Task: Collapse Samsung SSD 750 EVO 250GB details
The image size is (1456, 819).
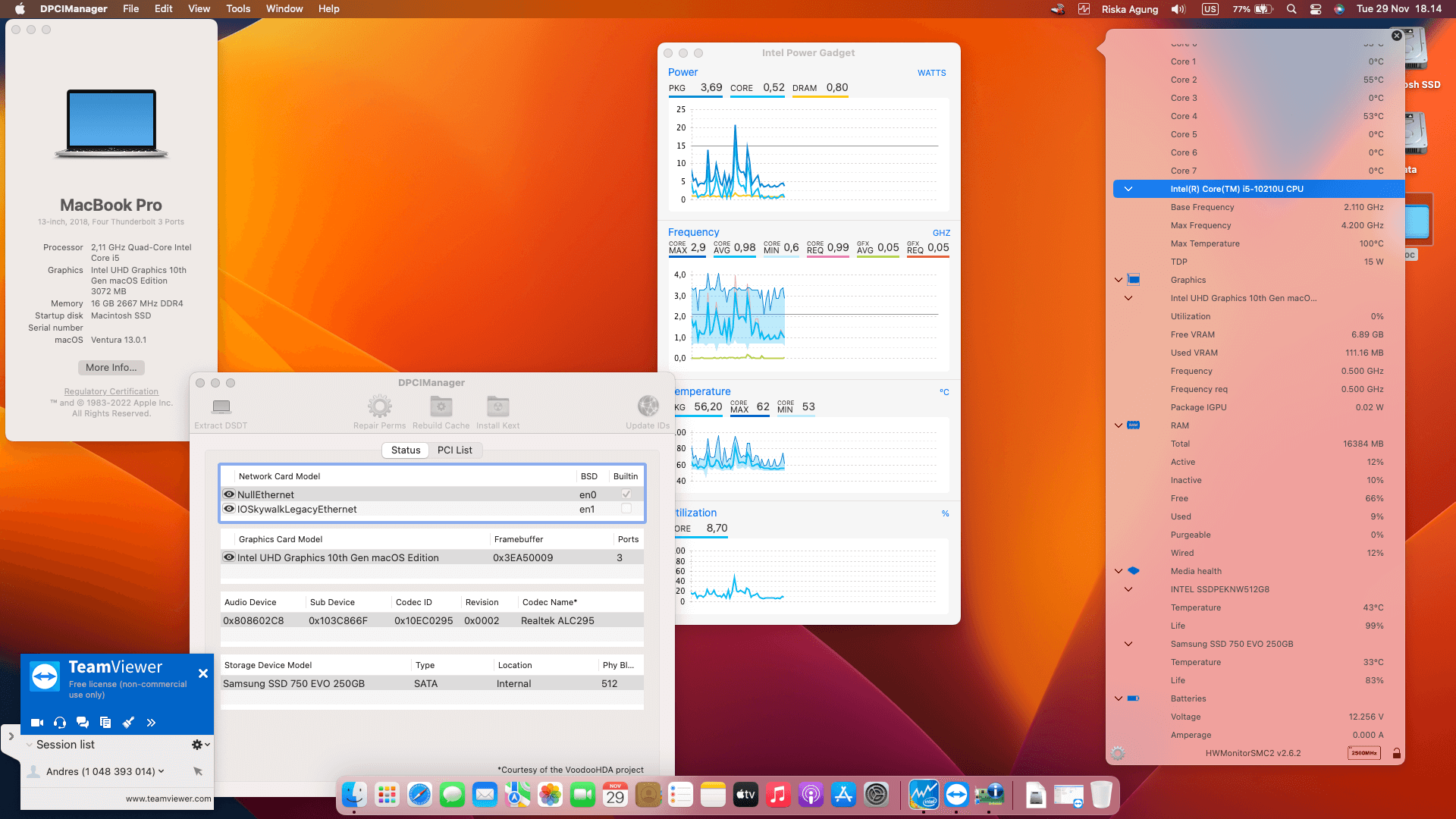Action: (1128, 644)
